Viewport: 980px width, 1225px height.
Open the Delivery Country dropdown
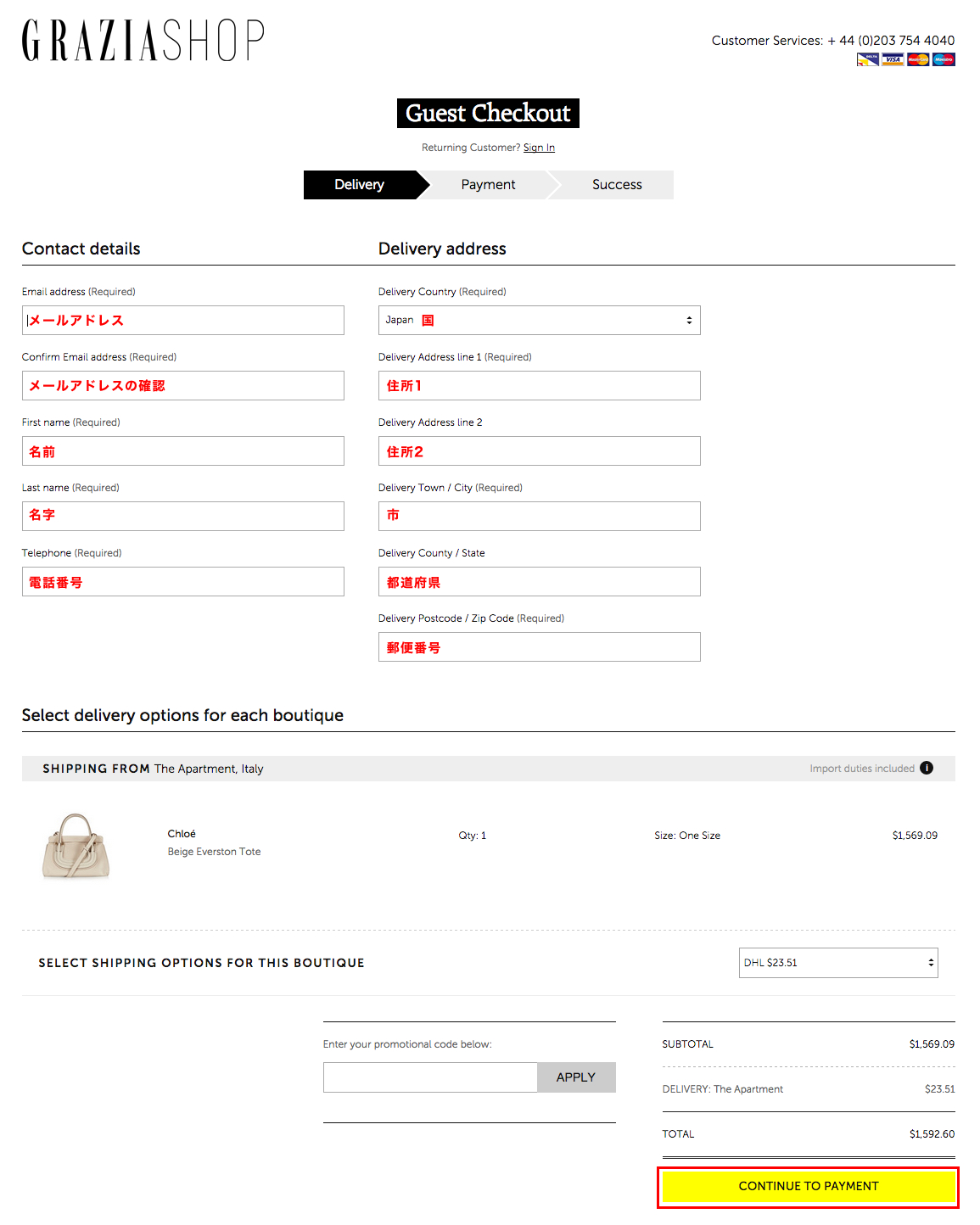[x=540, y=320]
